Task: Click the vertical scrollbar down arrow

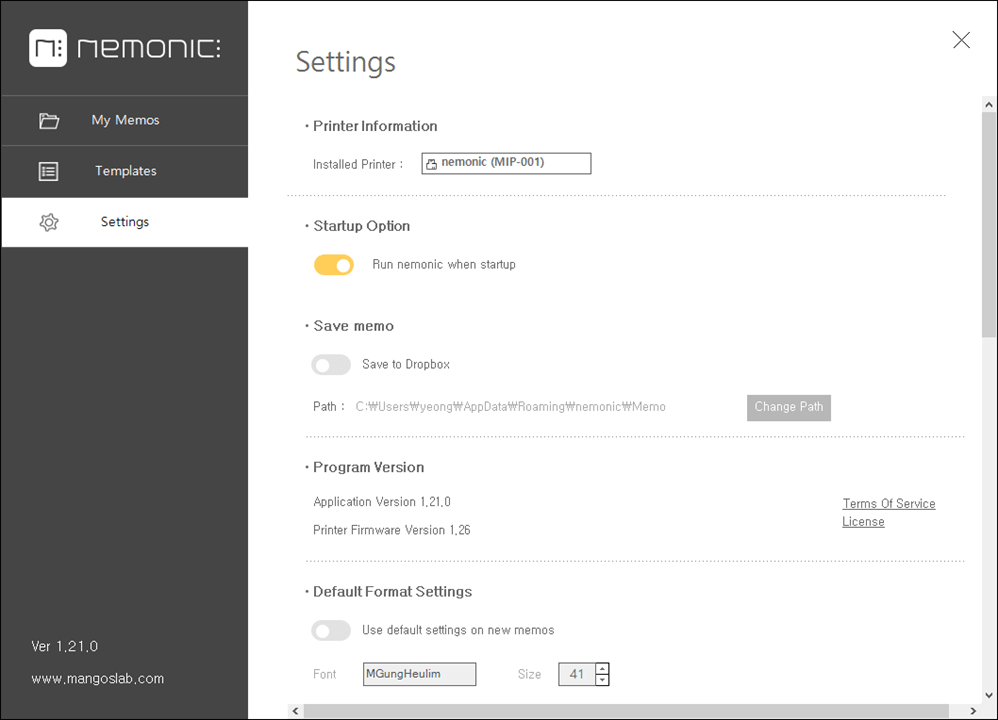Action: coord(988,695)
